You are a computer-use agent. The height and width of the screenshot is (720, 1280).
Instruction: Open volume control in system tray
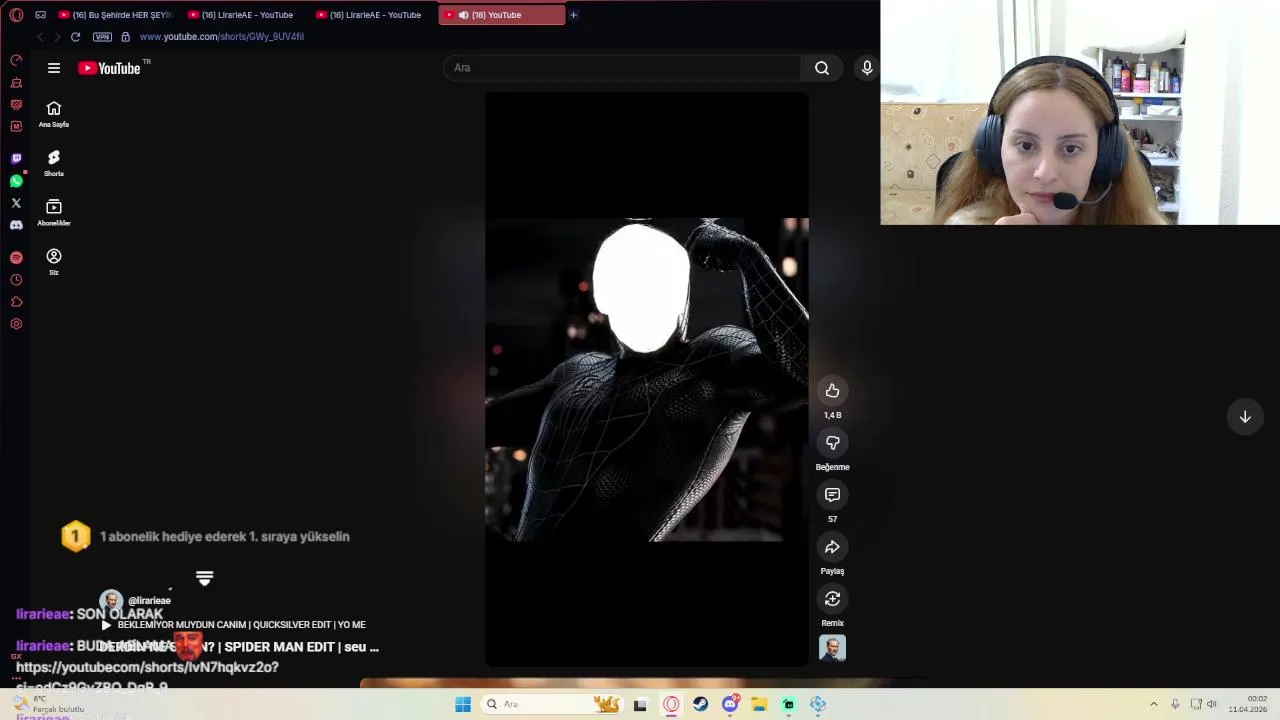point(1212,704)
